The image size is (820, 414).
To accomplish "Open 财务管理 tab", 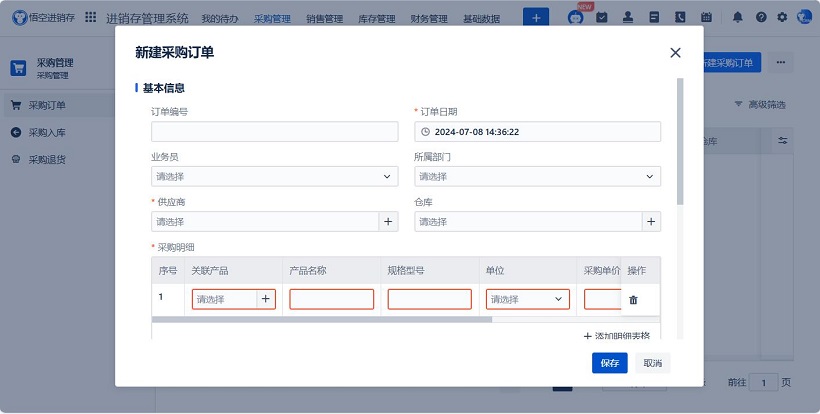I will tap(429, 19).
